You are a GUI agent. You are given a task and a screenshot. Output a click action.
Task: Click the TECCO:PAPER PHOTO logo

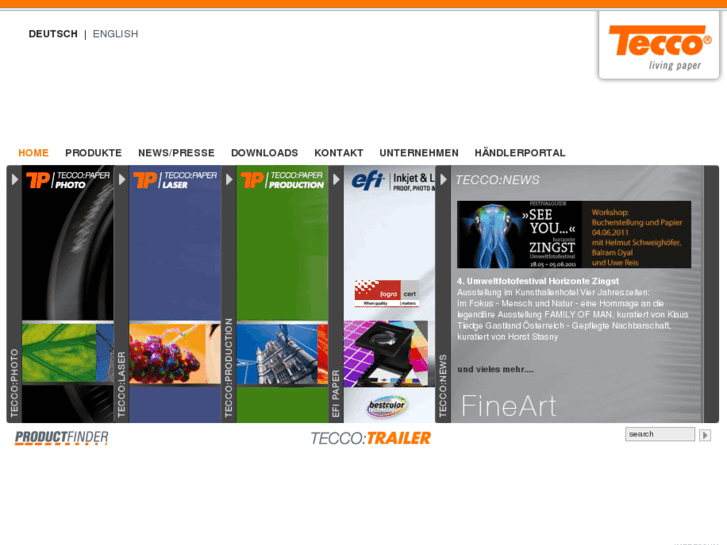pyautogui.click(x=68, y=180)
